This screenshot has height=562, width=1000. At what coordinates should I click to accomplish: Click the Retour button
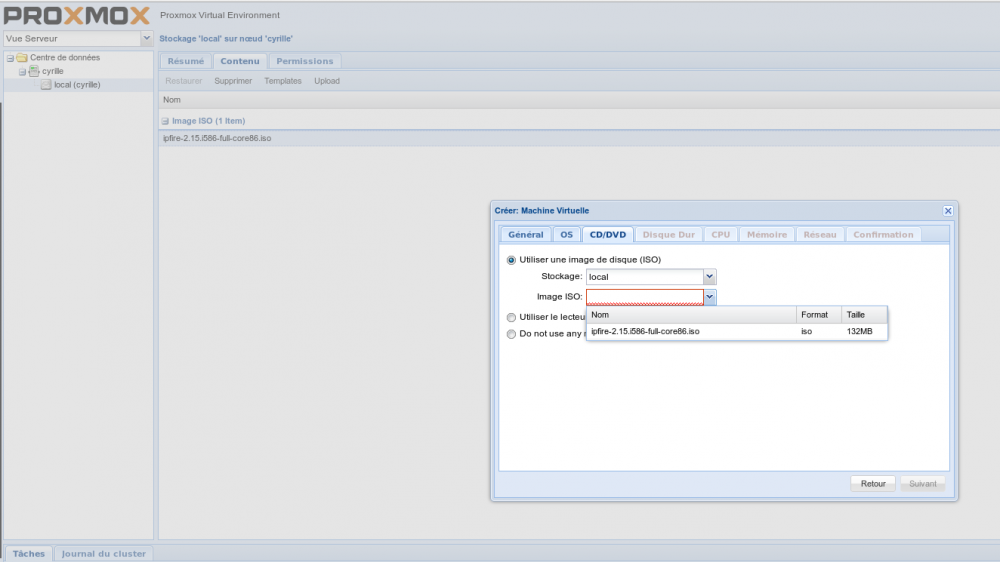[x=872, y=483]
